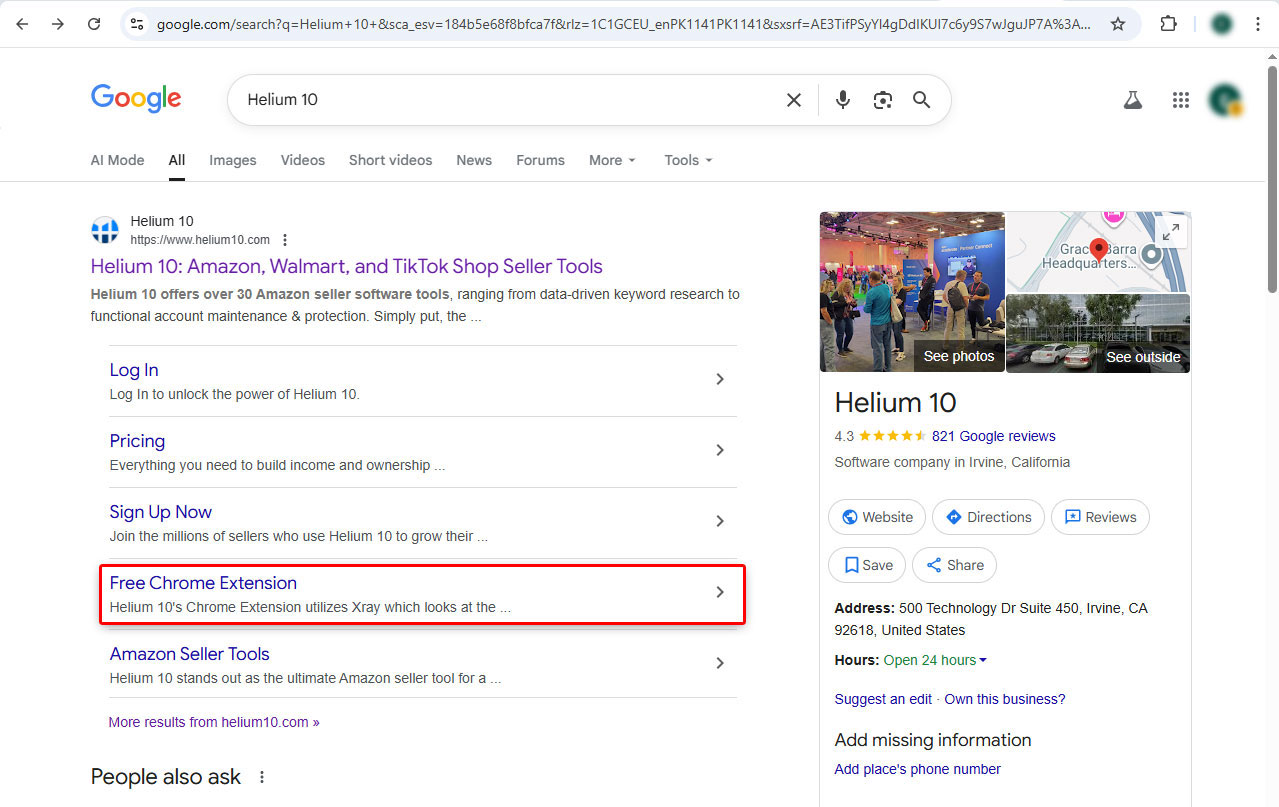Open the Free Chrome Extension sitelink
This screenshot has height=807, width=1279.
tap(203, 583)
